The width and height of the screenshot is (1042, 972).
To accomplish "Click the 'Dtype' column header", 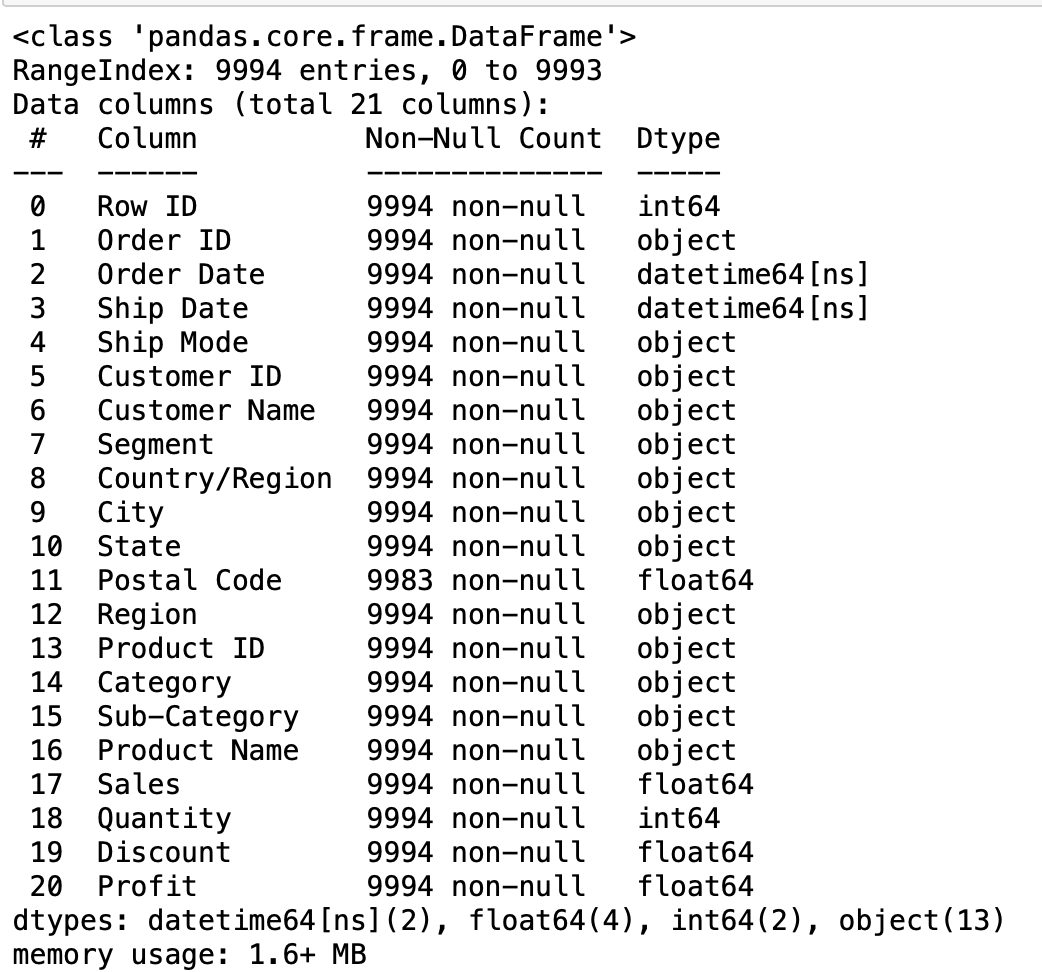I will (x=677, y=138).
